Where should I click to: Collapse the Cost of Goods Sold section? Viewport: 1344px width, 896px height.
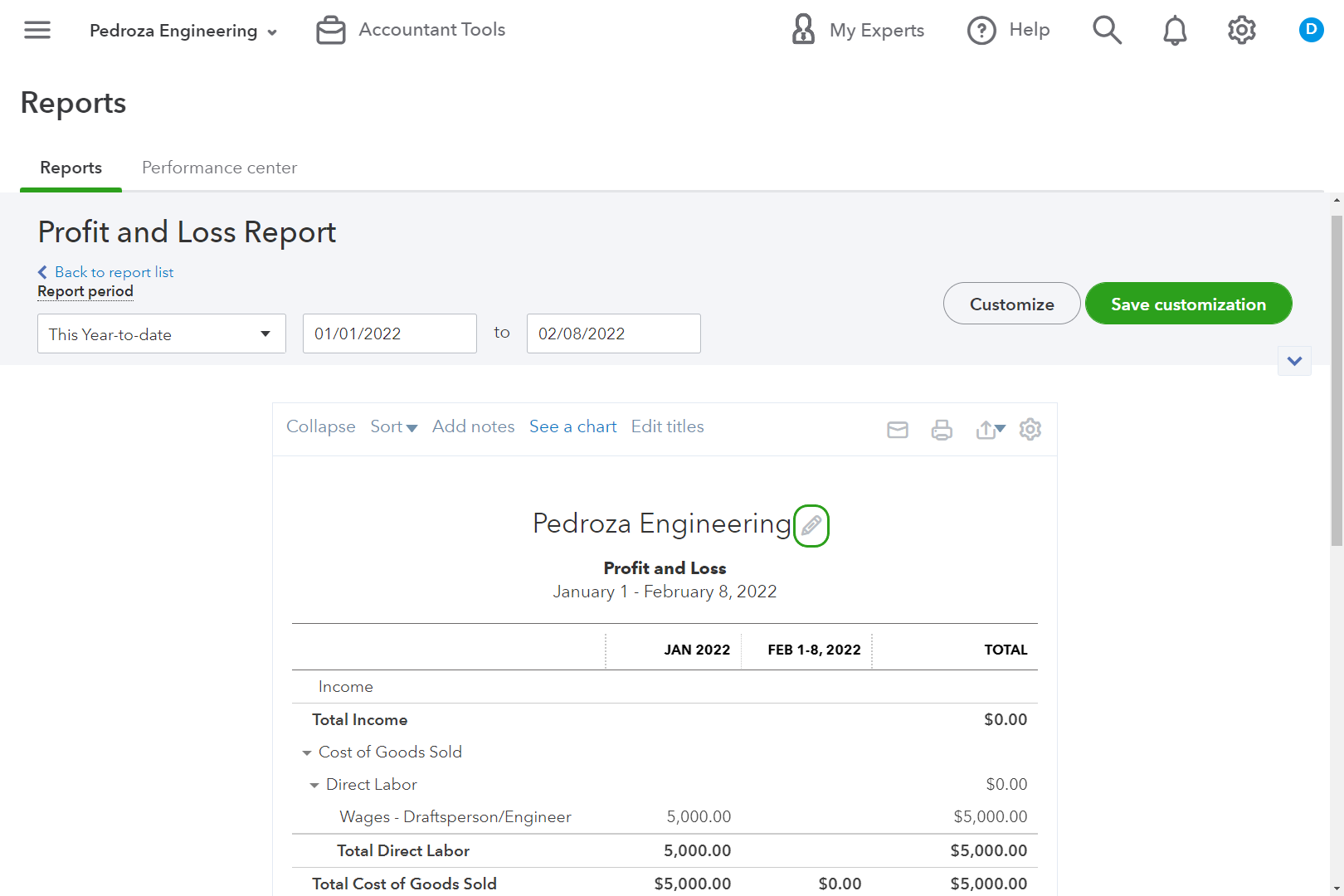[x=308, y=752]
